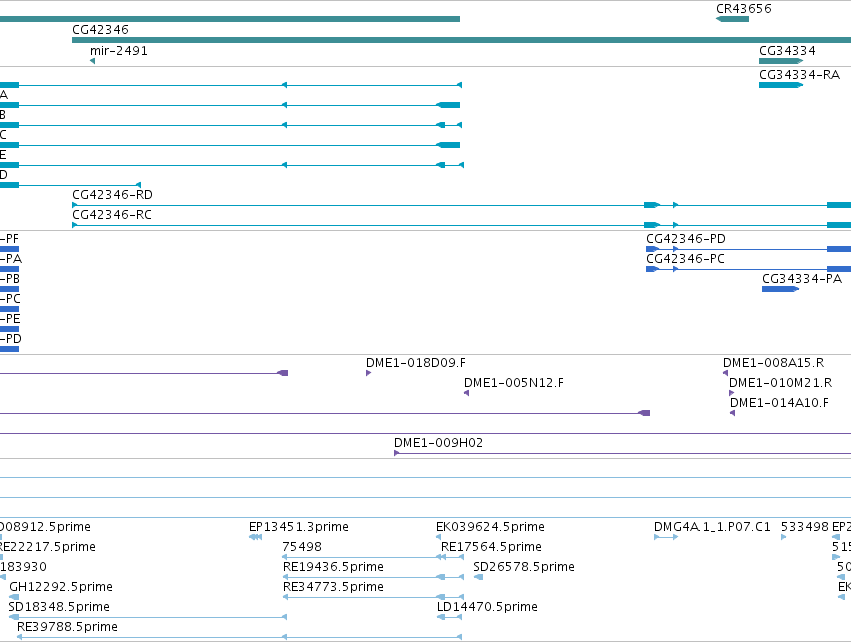Click the CG42346-PC protein label
Screen dimensions: 851x642
coord(685,259)
